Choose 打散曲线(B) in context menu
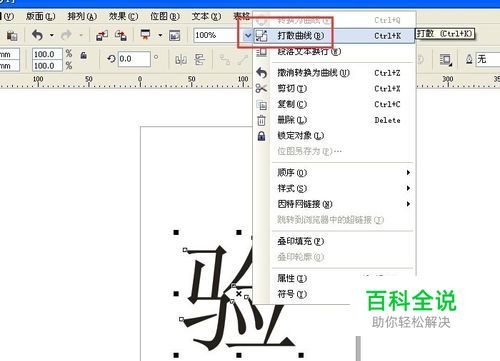Screen dimensions: 500x361 (x=334, y=36)
